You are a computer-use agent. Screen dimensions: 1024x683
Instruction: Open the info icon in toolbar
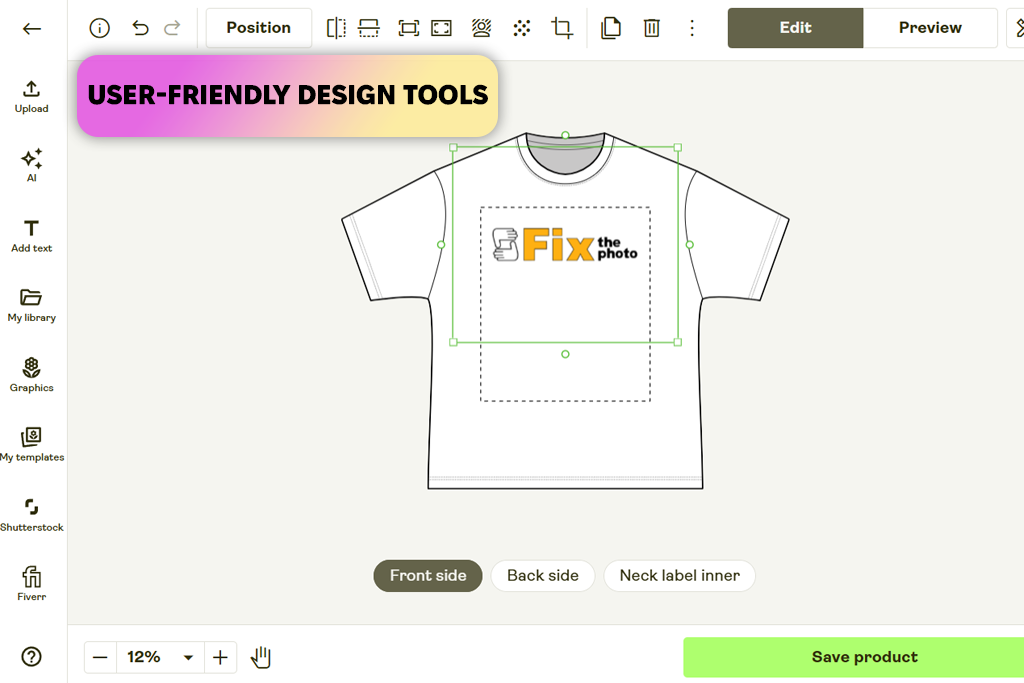tap(99, 28)
